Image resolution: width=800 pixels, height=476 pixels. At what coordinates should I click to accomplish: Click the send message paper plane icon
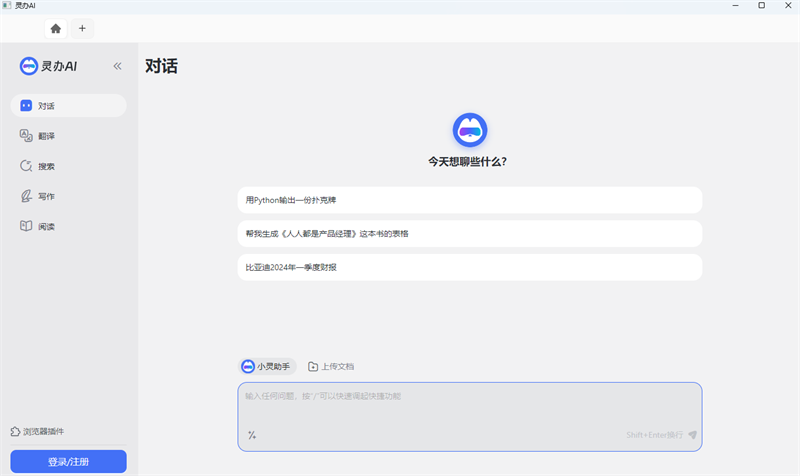point(692,435)
